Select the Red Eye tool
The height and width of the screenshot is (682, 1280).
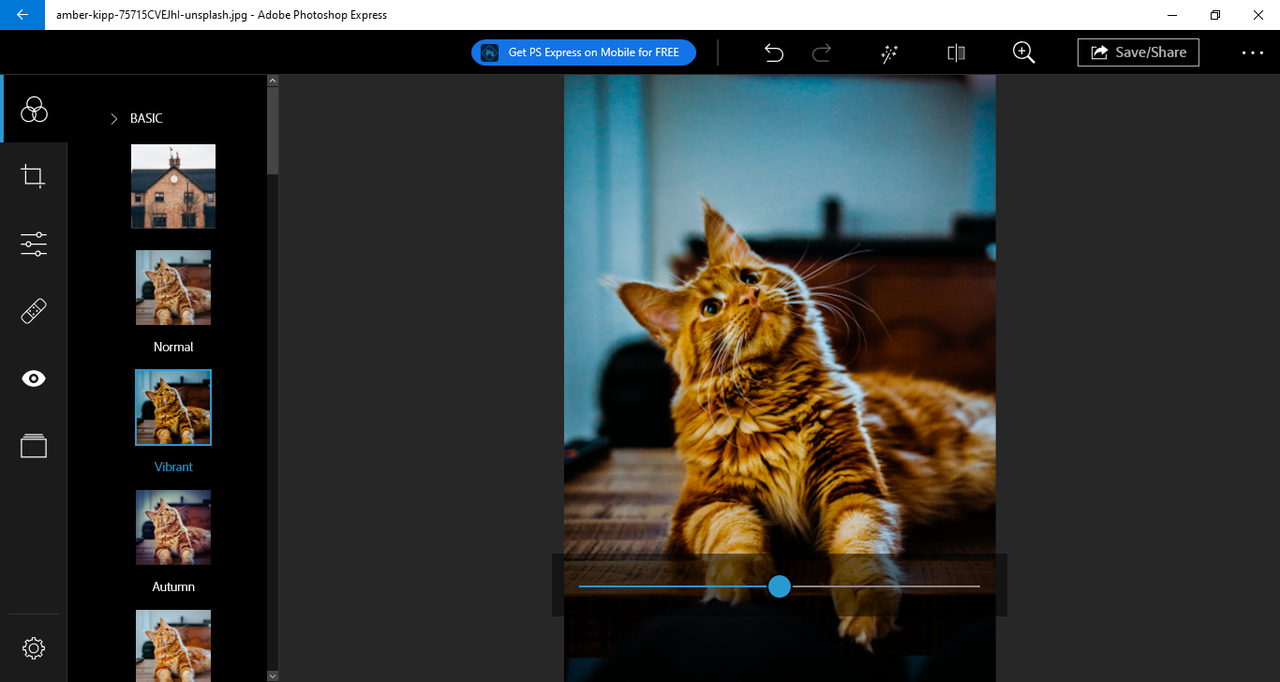pos(34,379)
